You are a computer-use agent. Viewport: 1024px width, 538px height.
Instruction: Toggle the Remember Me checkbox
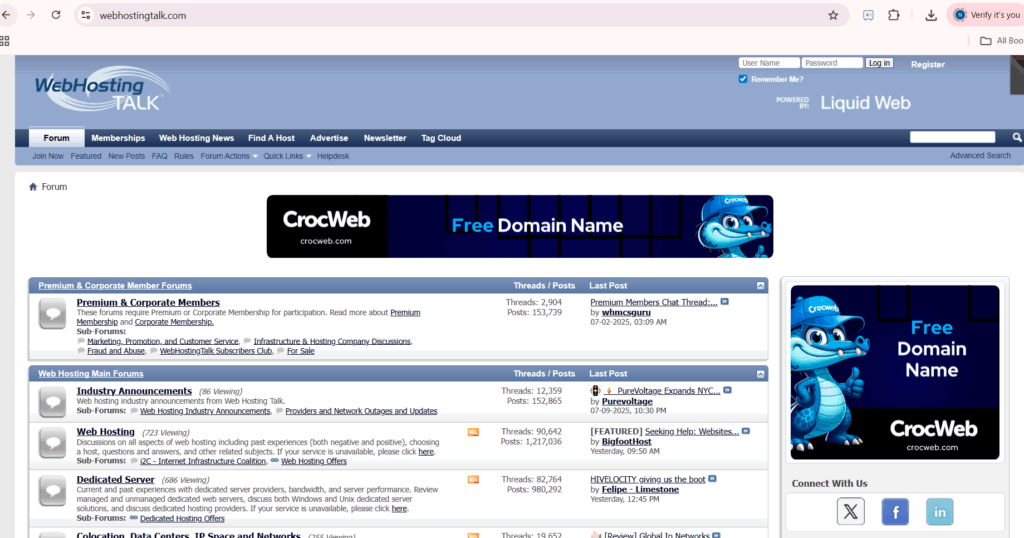click(743, 79)
